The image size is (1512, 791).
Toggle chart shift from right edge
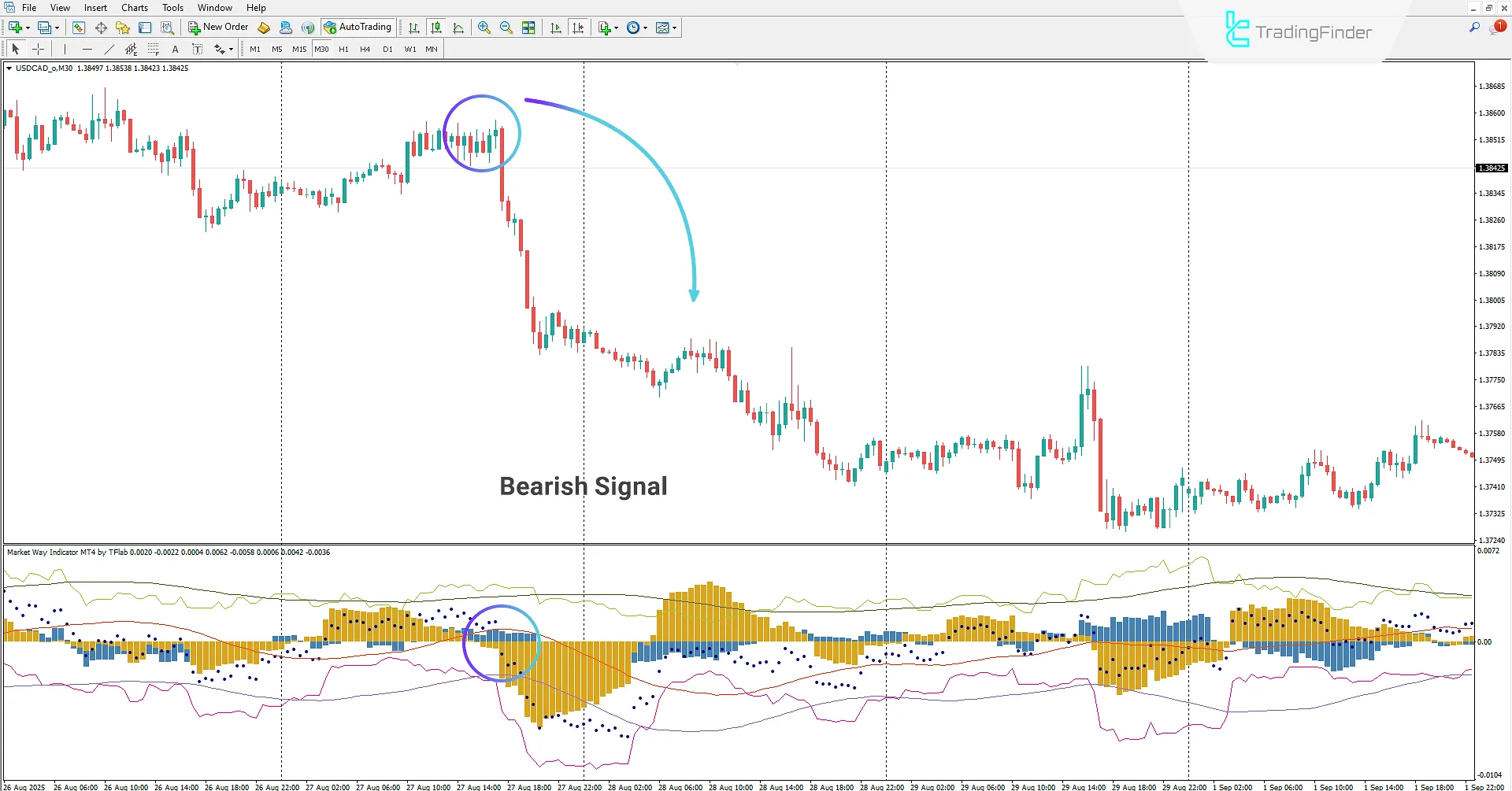pyautogui.click(x=579, y=27)
